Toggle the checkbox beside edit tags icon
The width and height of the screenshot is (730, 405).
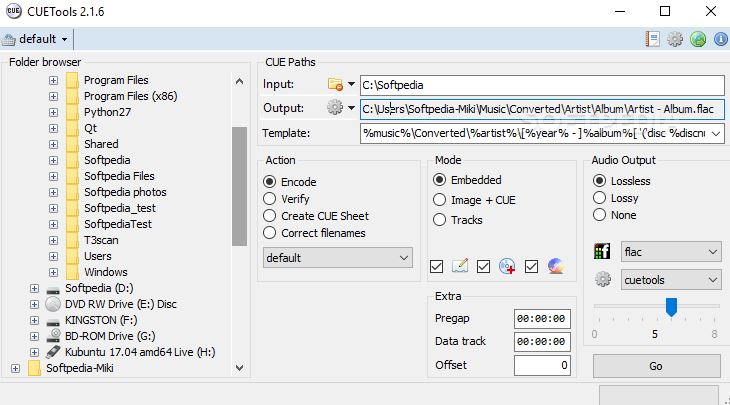[x=436, y=266]
